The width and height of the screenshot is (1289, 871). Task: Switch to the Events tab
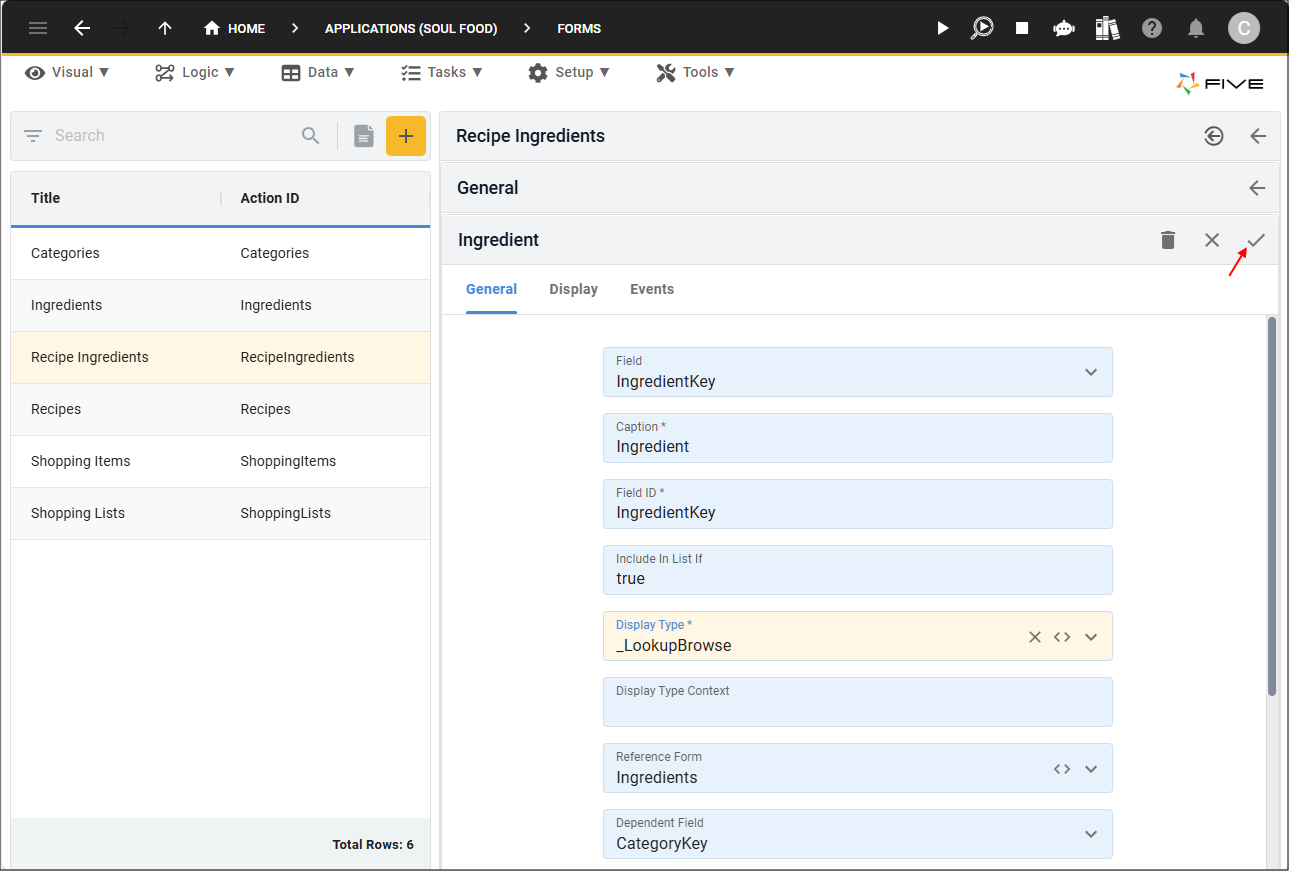click(x=651, y=289)
